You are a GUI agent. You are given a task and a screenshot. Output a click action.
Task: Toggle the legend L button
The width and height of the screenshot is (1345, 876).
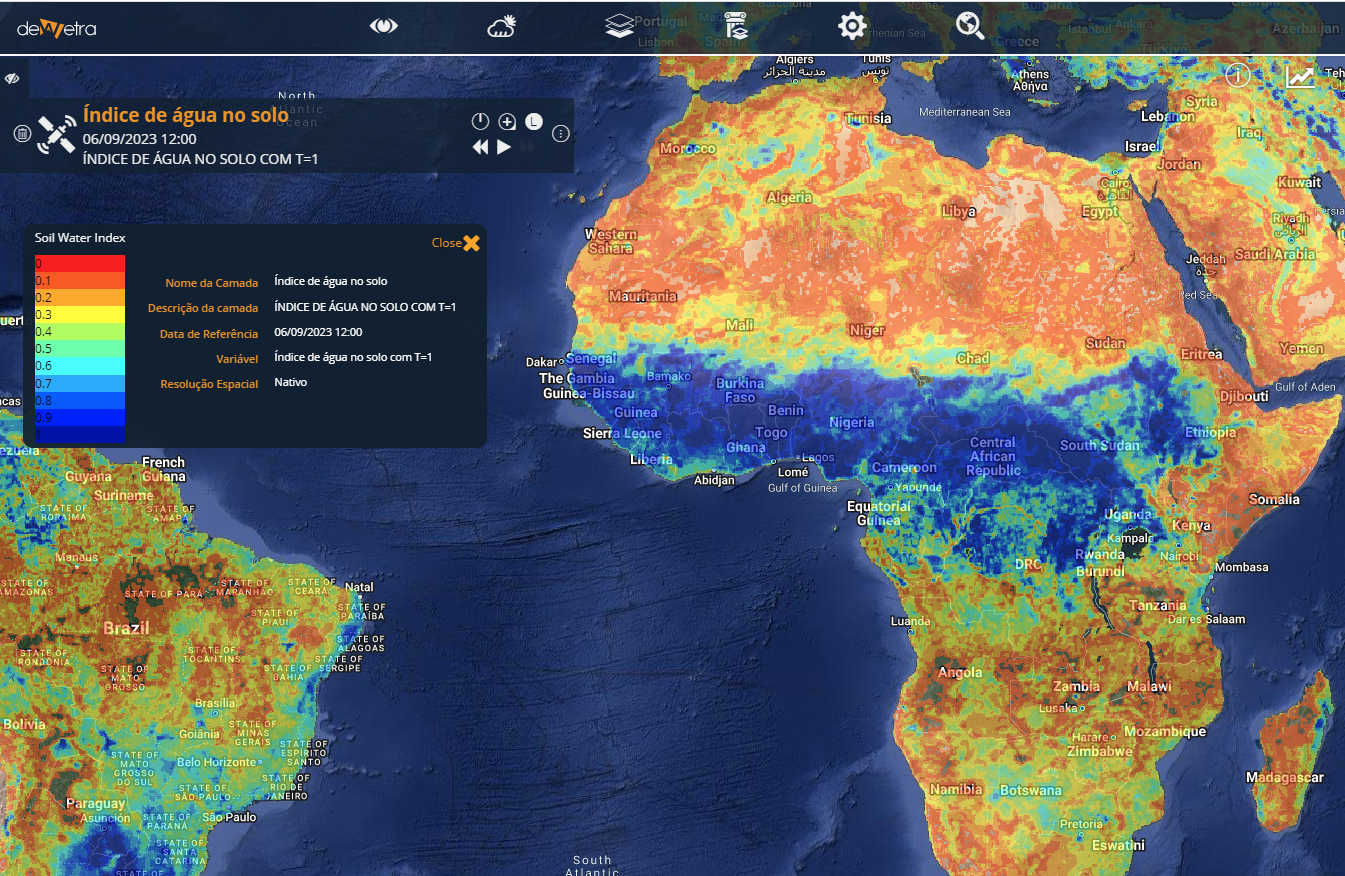click(534, 122)
